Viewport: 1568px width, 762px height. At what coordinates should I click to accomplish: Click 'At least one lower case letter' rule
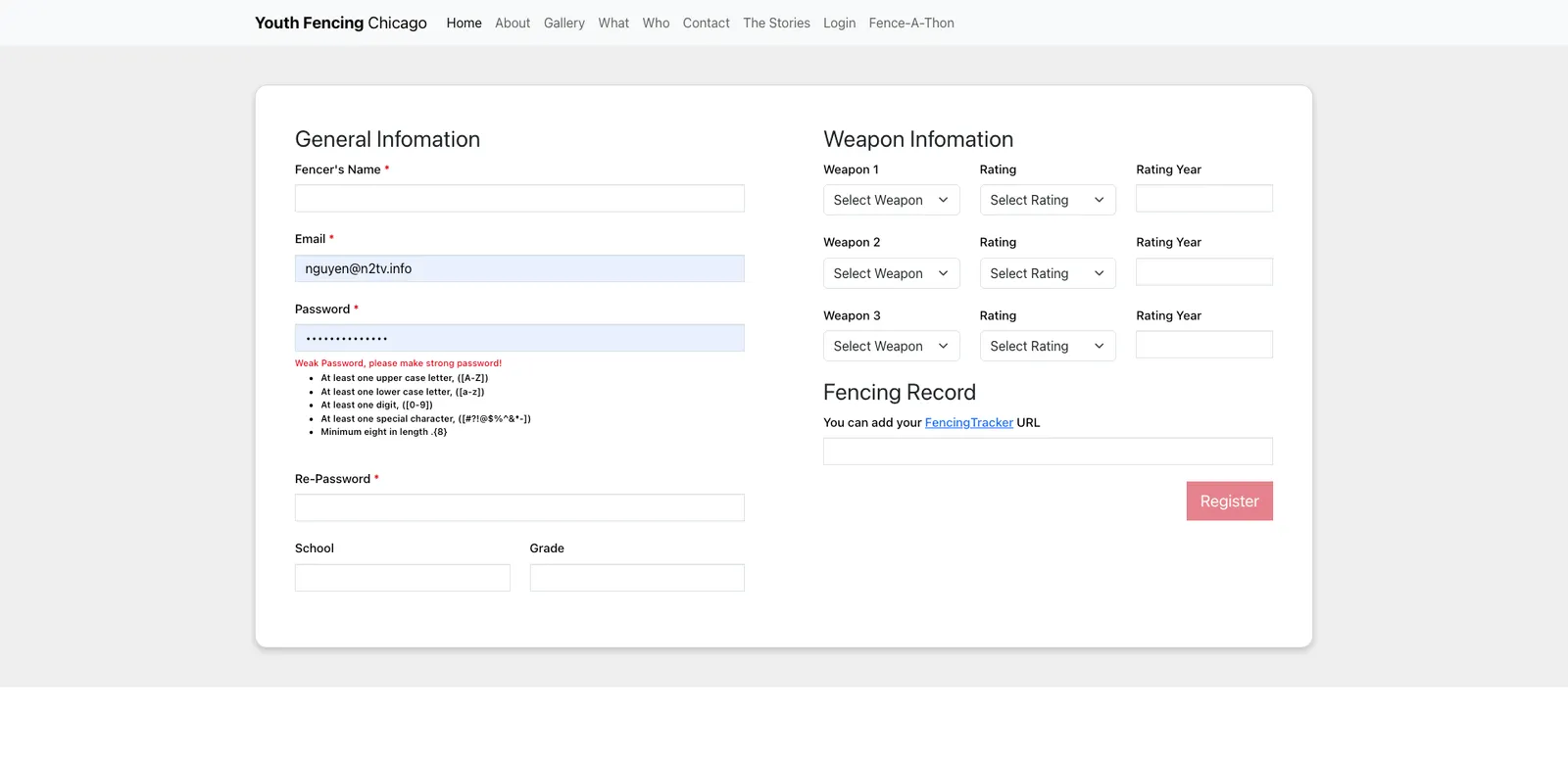click(x=403, y=392)
